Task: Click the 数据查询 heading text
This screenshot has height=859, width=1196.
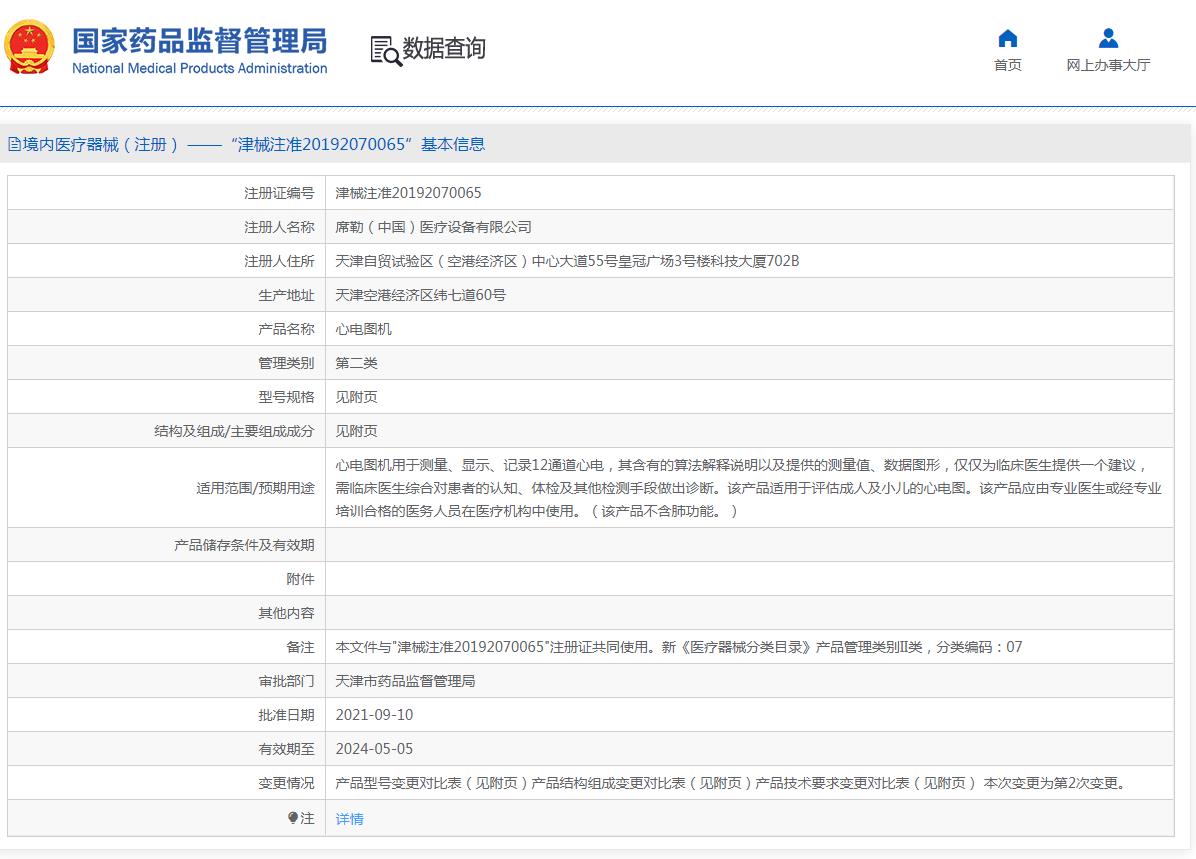Action: tap(444, 49)
